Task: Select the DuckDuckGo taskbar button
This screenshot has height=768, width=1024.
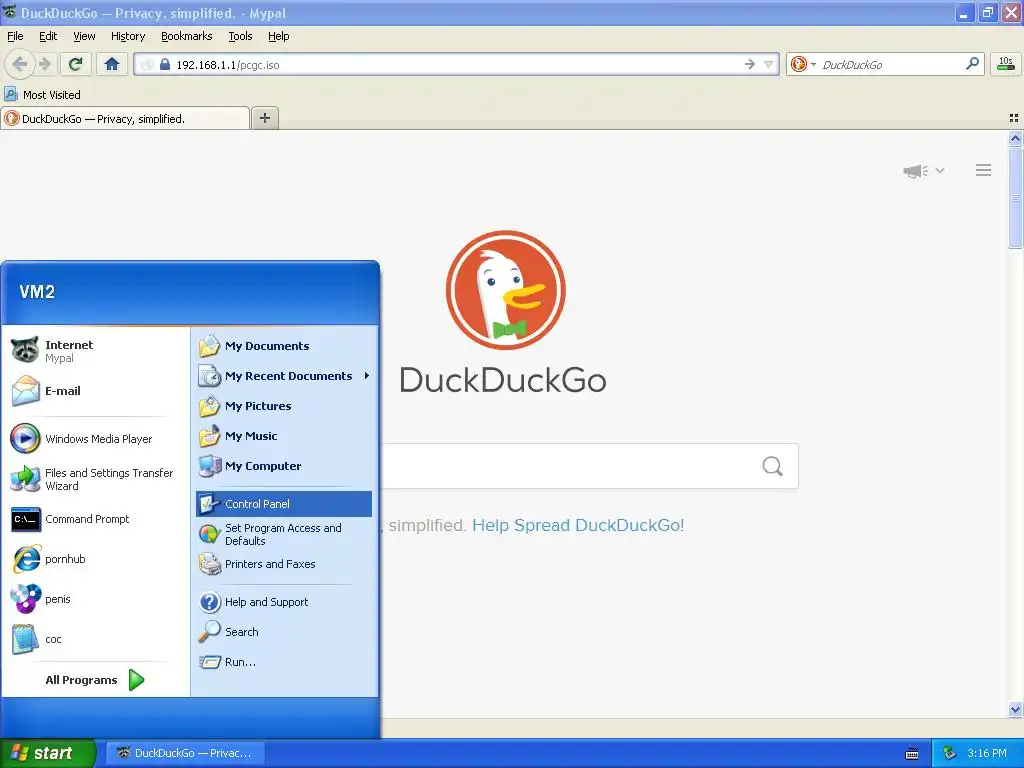Action: [185, 753]
